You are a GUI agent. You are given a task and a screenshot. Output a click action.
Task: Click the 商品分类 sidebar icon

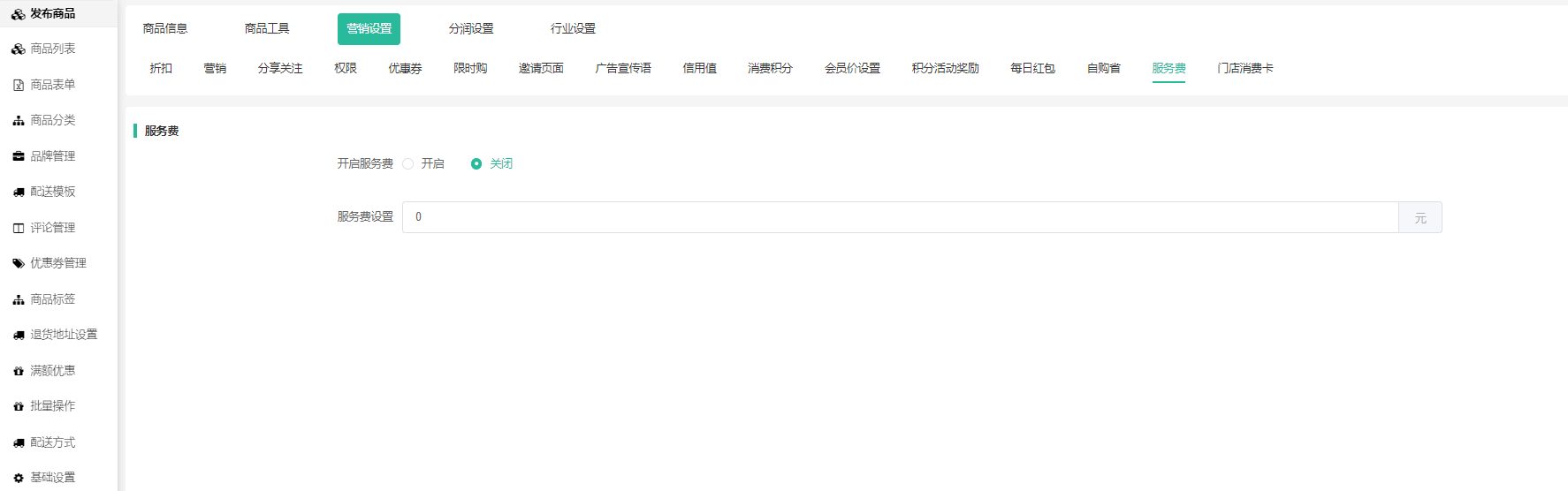coord(18,121)
